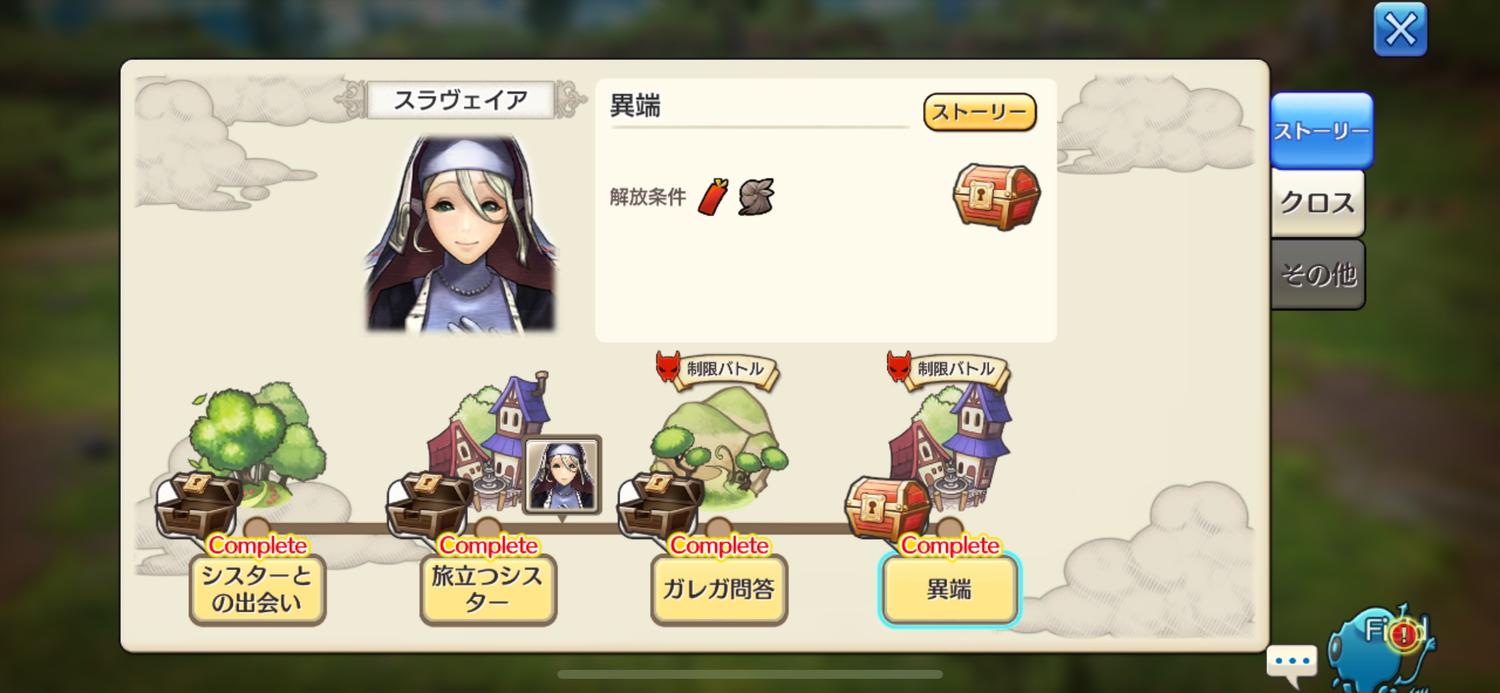Close the panel with the blue X
This screenshot has width=1500, height=693.
pyautogui.click(x=1400, y=30)
